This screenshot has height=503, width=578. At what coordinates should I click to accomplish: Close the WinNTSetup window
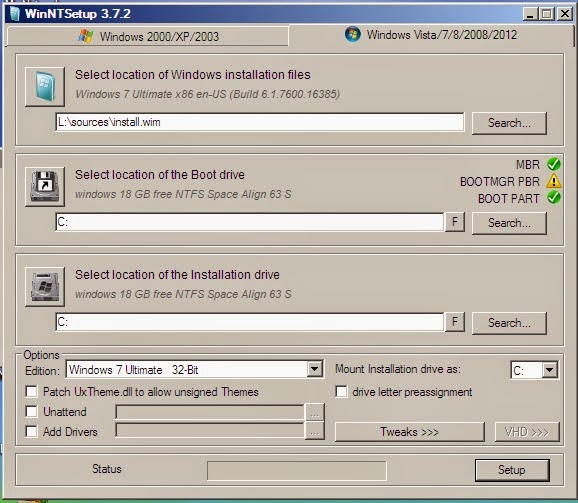[x=565, y=14]
